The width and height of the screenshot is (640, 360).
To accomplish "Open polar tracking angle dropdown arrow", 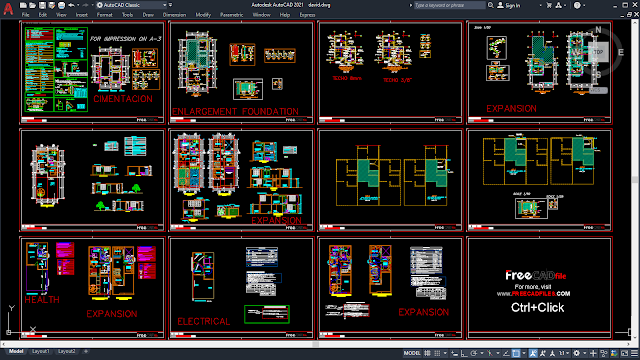I will coord(482,353).
